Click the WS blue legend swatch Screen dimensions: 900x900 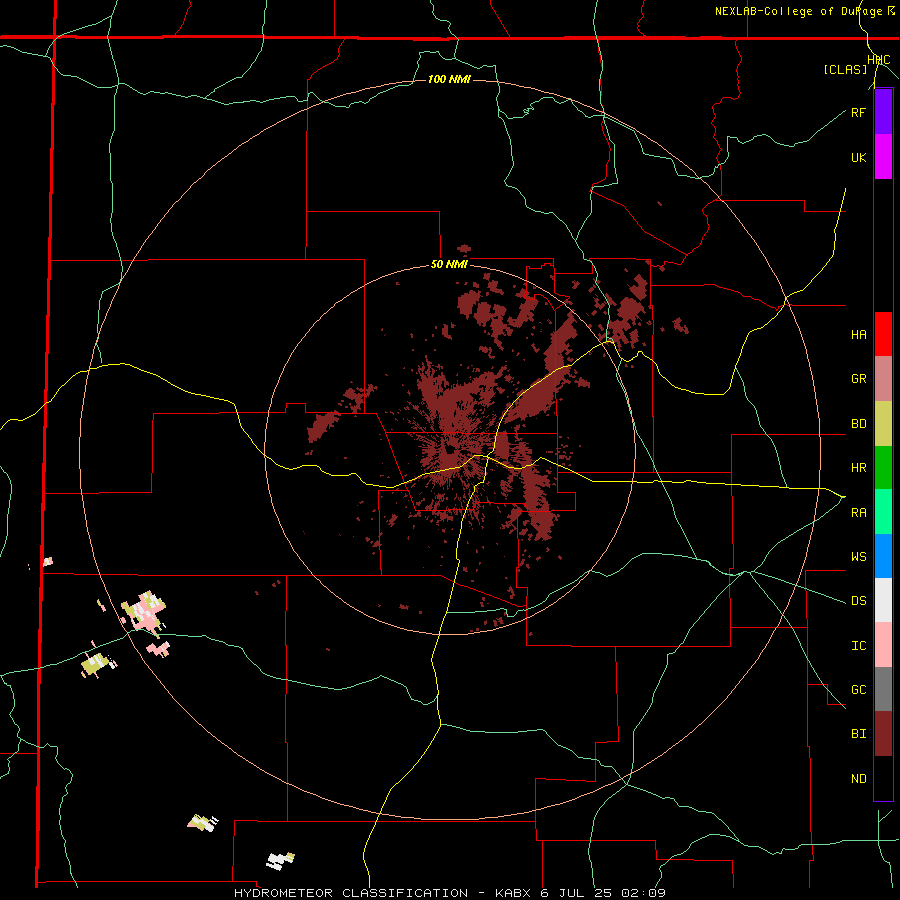coord(883,556)
